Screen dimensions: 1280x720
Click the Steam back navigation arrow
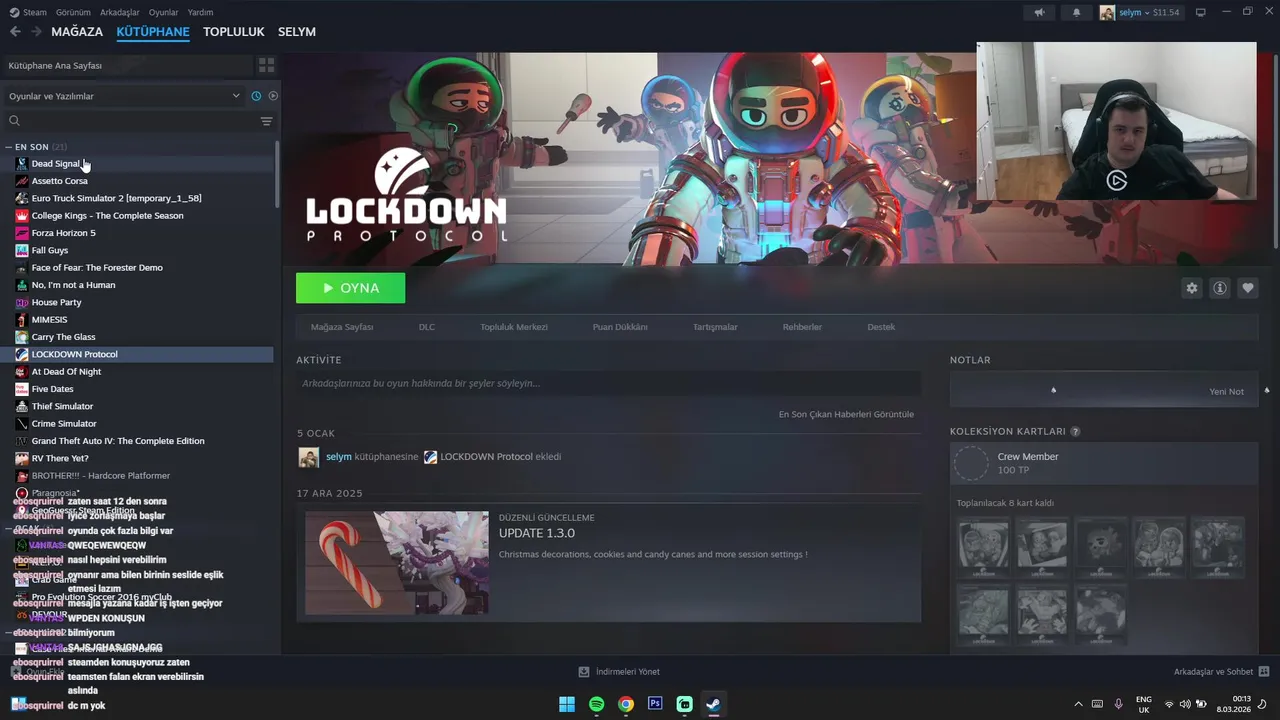[15, 32]
